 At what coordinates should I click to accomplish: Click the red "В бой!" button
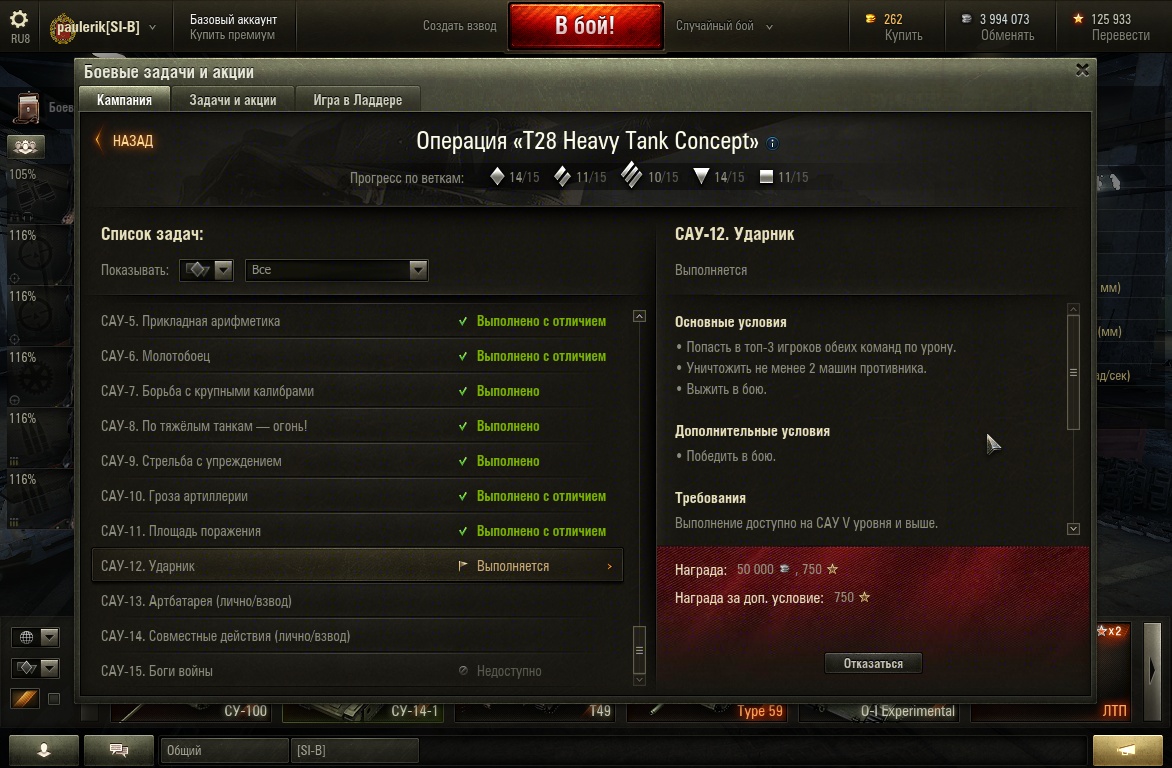[x=585, y=26]
